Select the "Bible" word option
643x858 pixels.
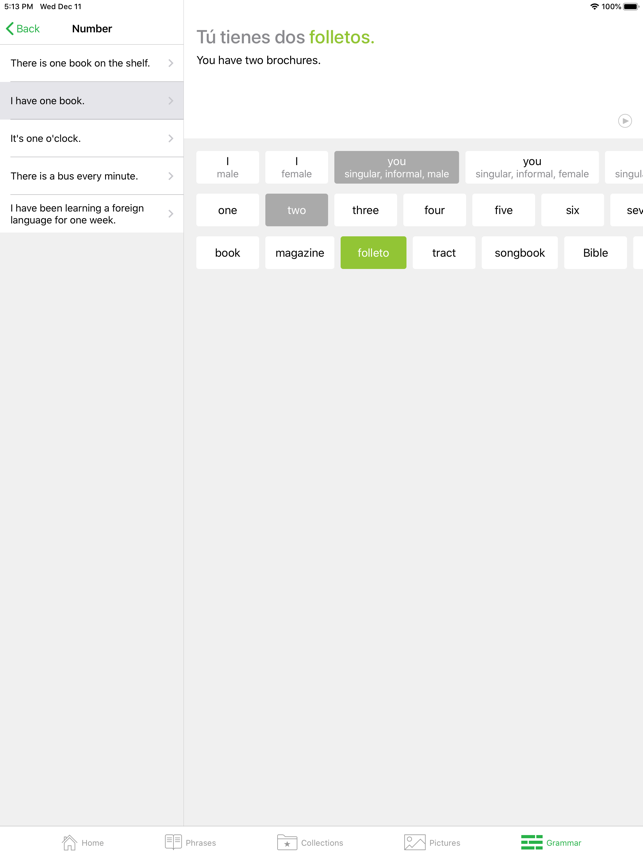click(x=595, y=253)
